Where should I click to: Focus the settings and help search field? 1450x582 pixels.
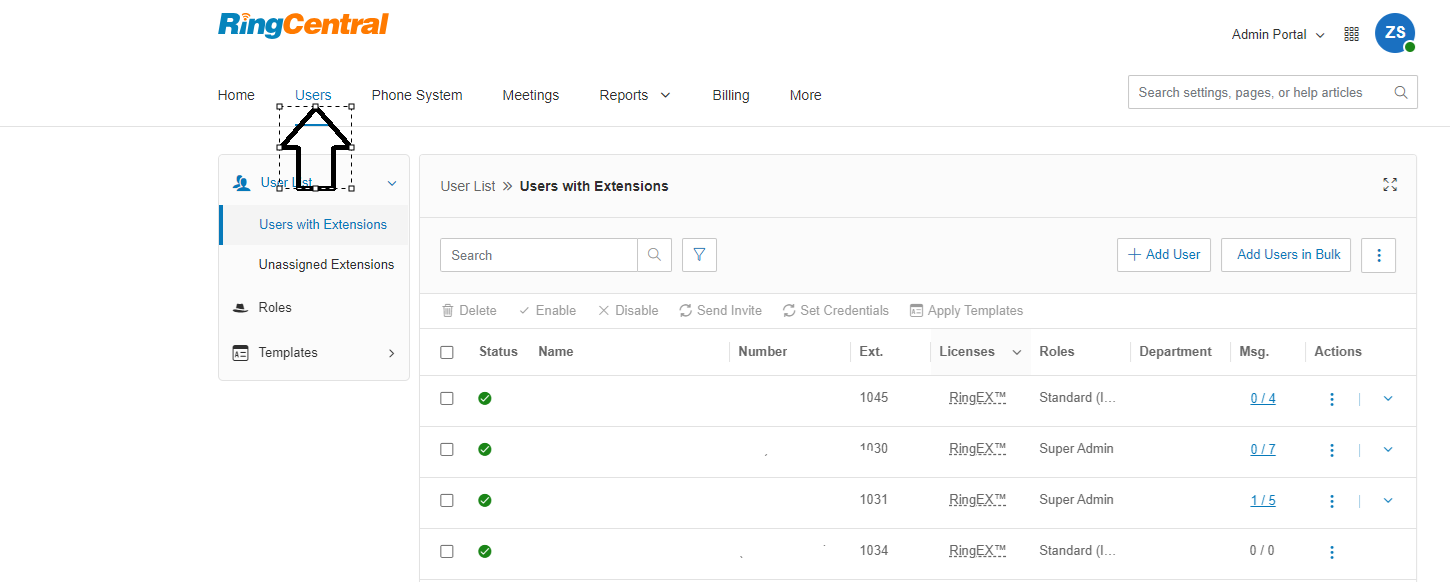point(1260,92)
